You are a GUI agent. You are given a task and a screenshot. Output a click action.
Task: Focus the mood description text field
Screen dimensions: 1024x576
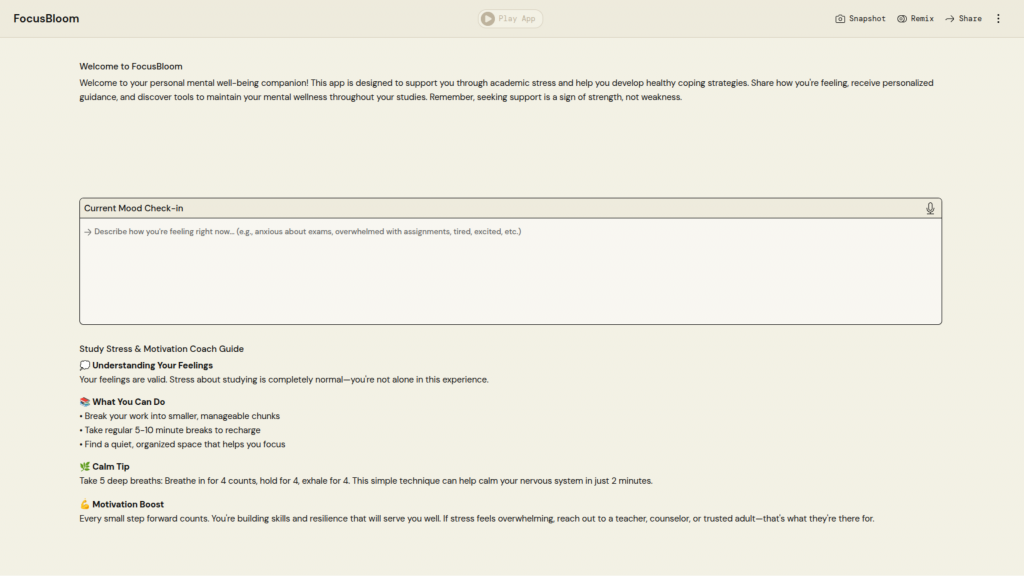tap(510, 275)
